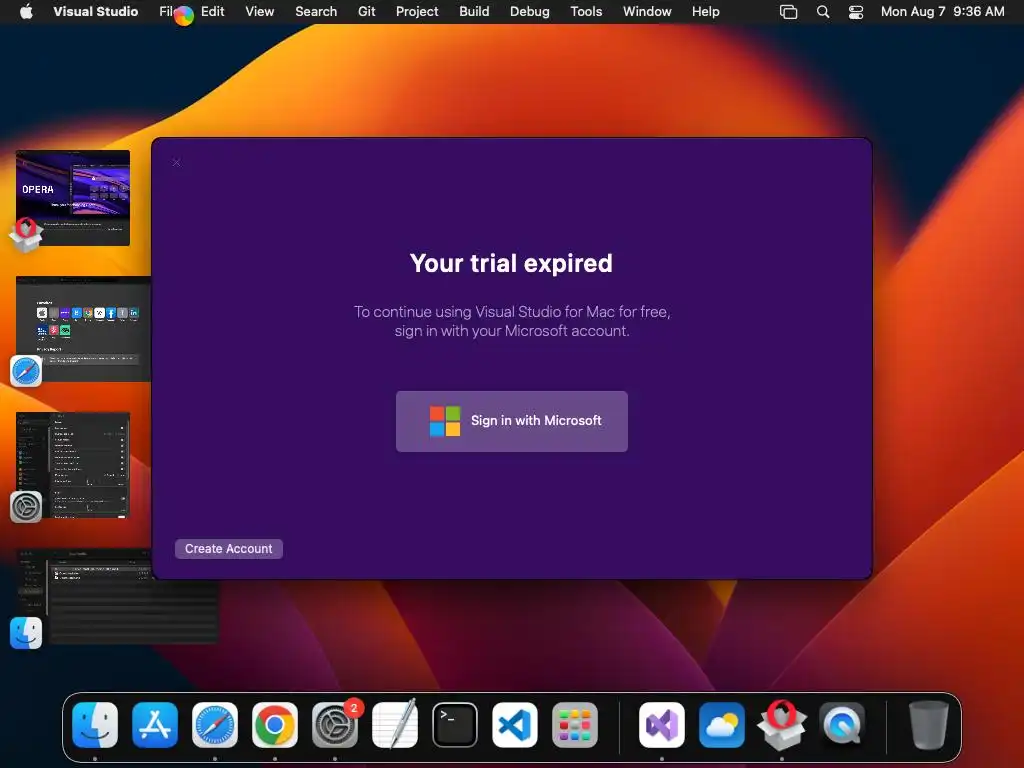Viewport: 1024px width, 768px height.
Task: Click the Create Account button
Action: click(x=229, y=549)
